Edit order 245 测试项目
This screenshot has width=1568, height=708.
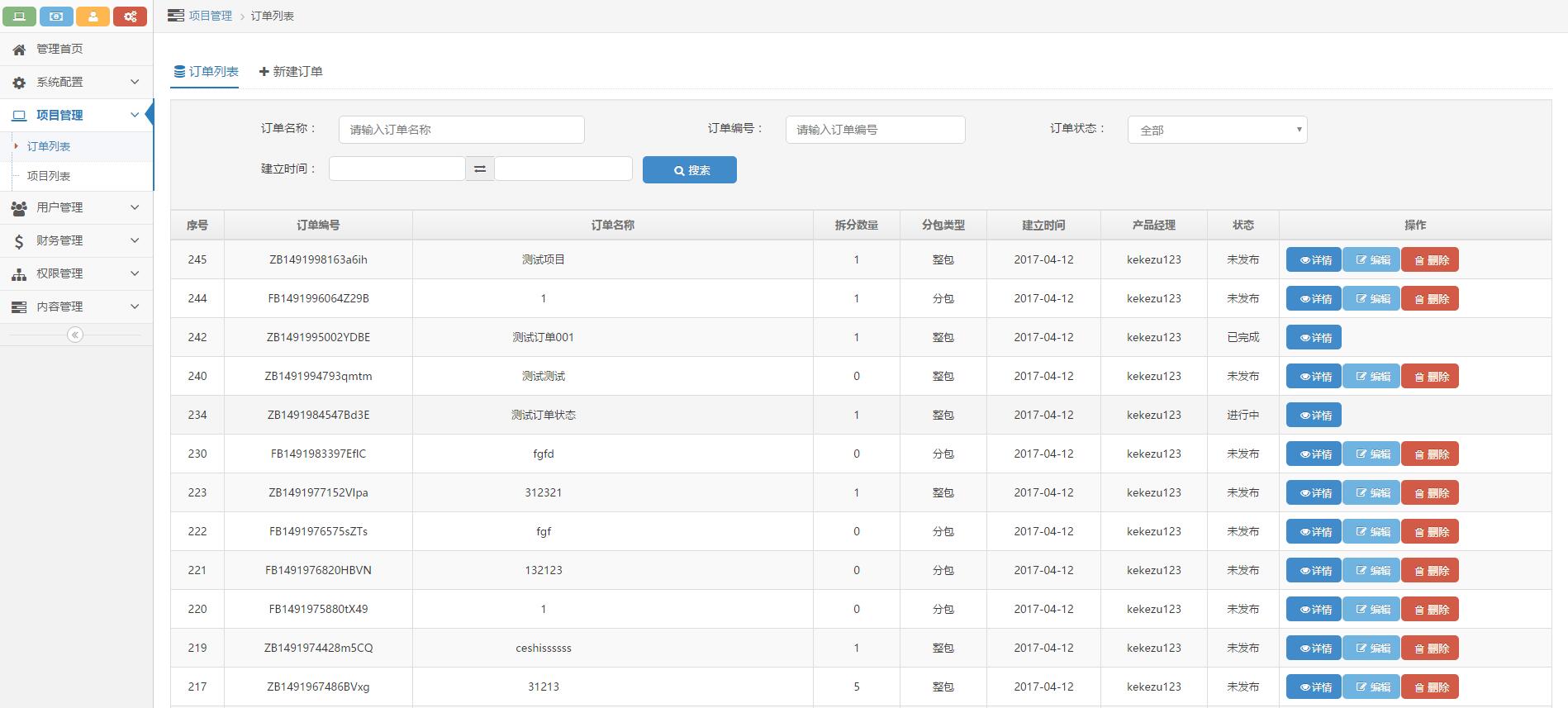(x=1371, y=260)
